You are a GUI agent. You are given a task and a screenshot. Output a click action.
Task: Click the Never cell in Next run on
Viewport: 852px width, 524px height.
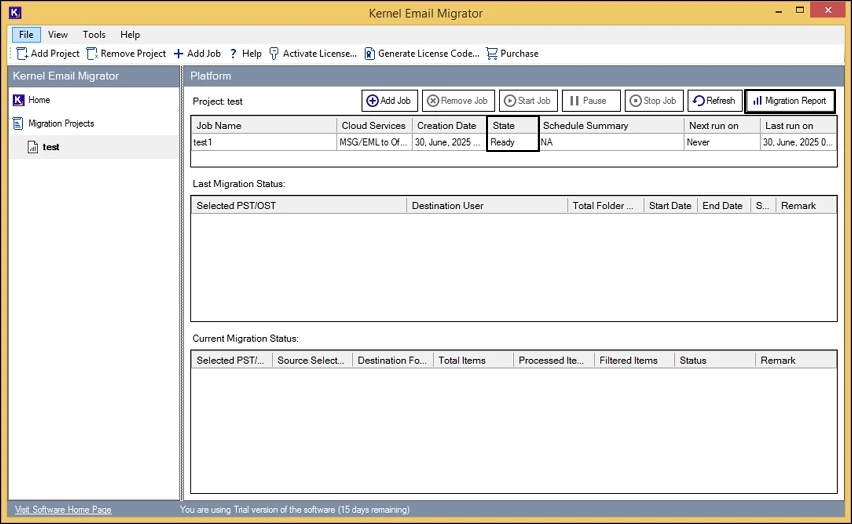click(722, 142)
